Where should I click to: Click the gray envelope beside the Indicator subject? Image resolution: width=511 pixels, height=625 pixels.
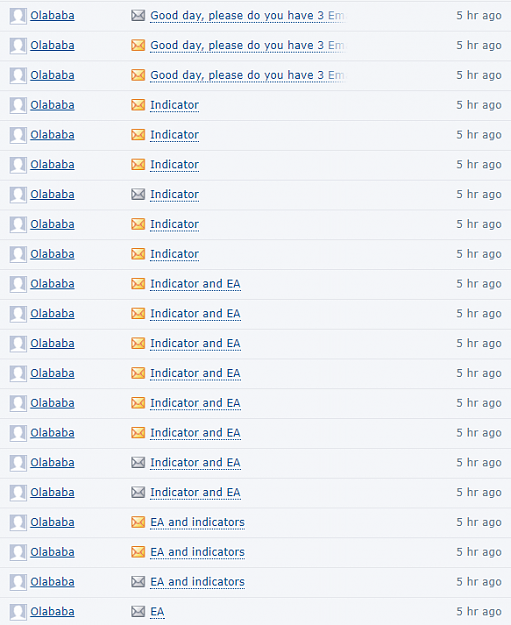(x=138, y=195)
